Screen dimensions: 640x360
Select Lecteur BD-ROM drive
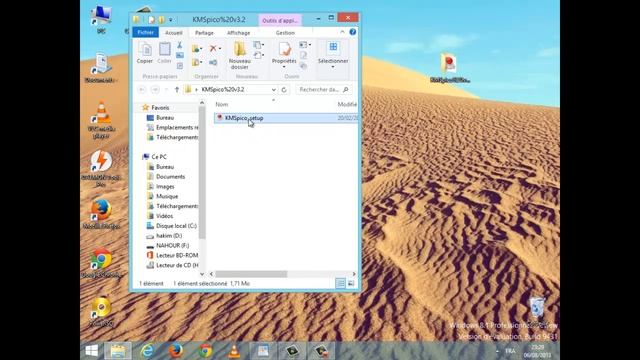(173, 255)
